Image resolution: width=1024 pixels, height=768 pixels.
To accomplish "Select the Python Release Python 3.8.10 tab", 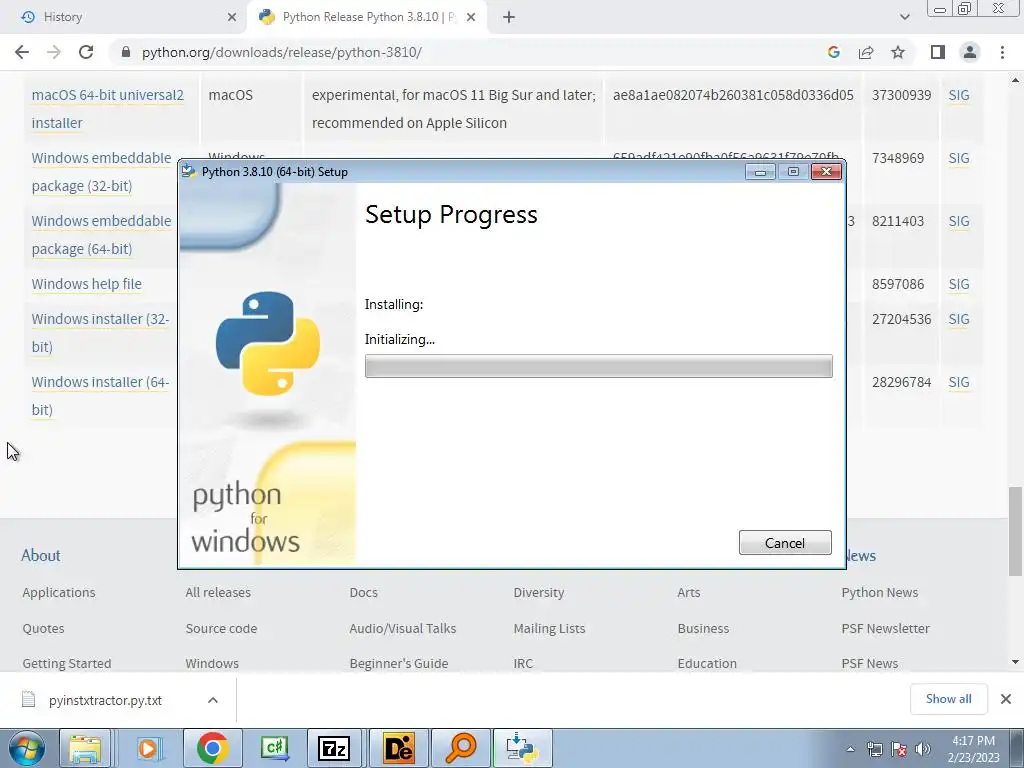I will [369, 17].
